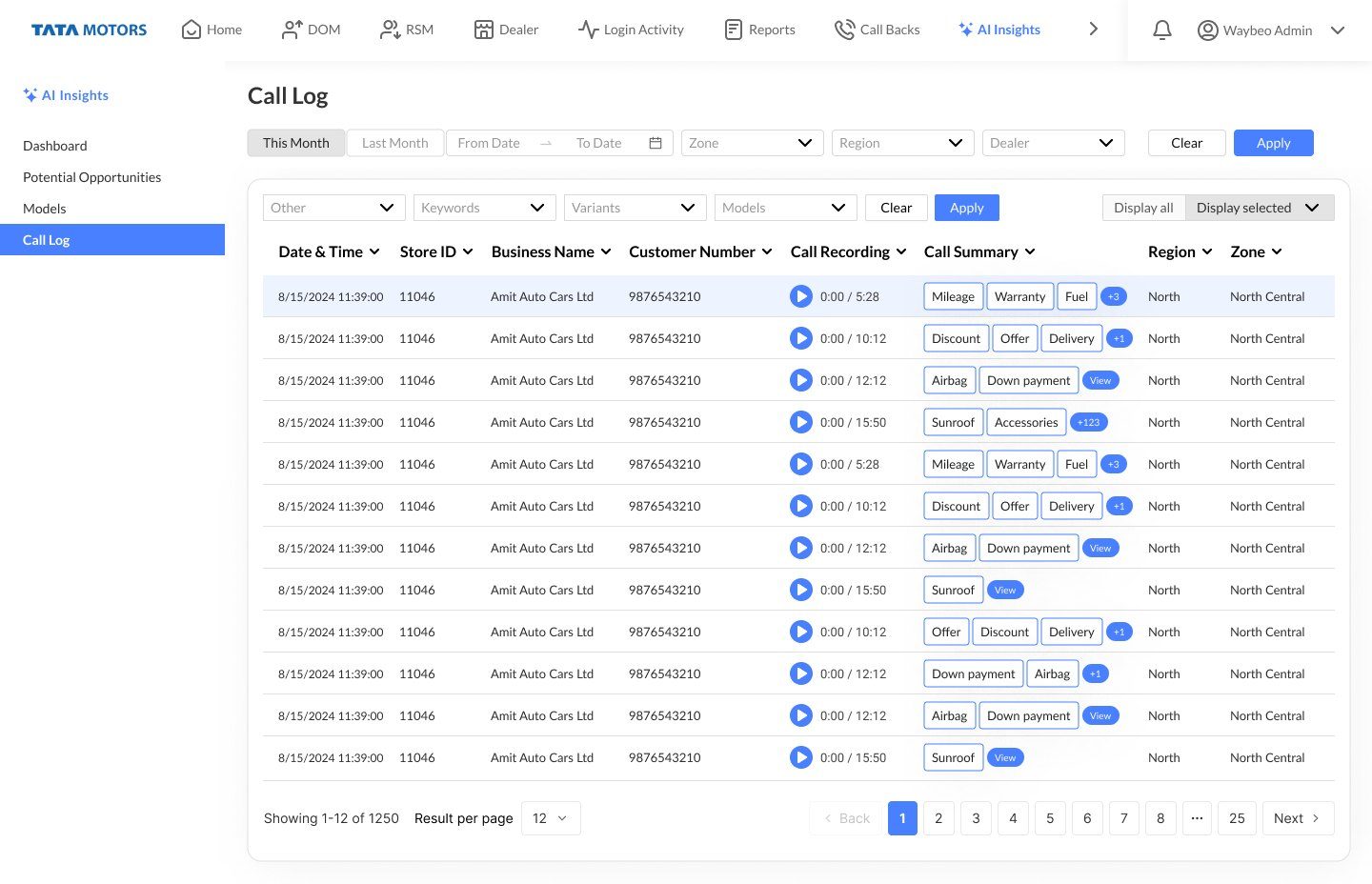Screen dimensions: 1372x884
Task: Go to page 25 in pagination
Action: click(1237, 817)
